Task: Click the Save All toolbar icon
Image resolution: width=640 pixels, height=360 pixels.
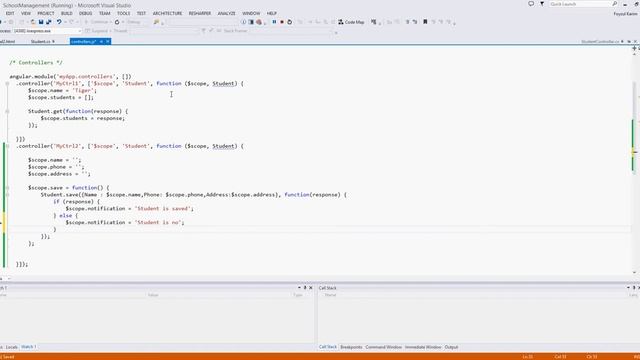Action: (x=49, y=22)
